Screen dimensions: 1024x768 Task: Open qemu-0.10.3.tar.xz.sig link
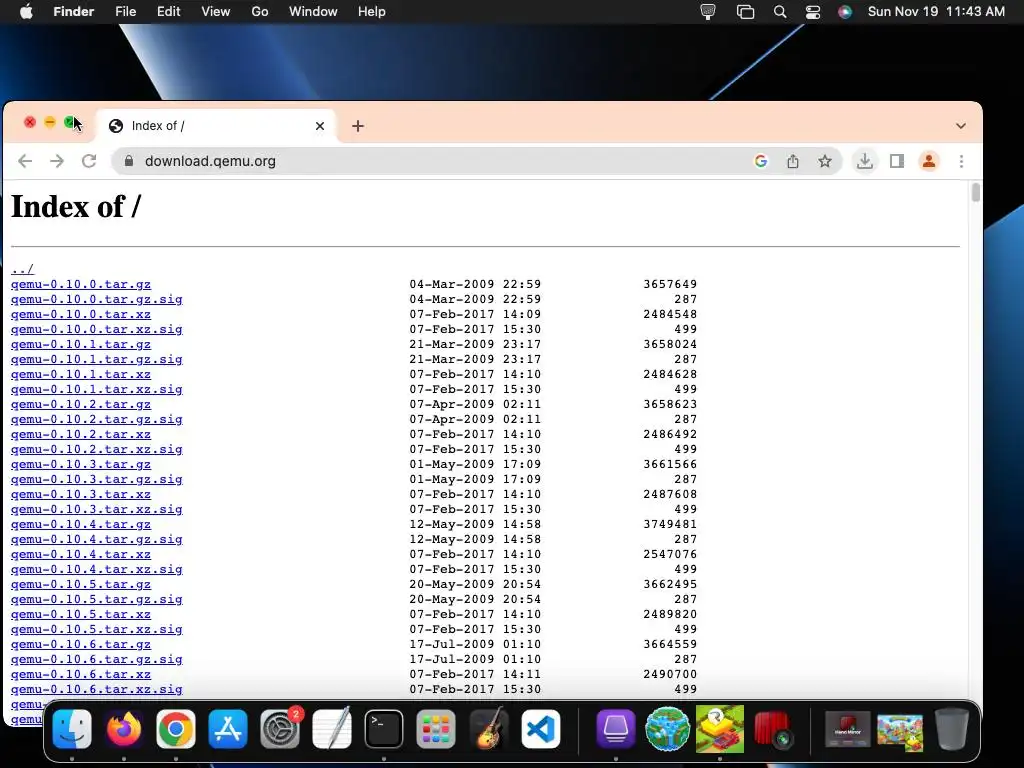tap(97, 509)
